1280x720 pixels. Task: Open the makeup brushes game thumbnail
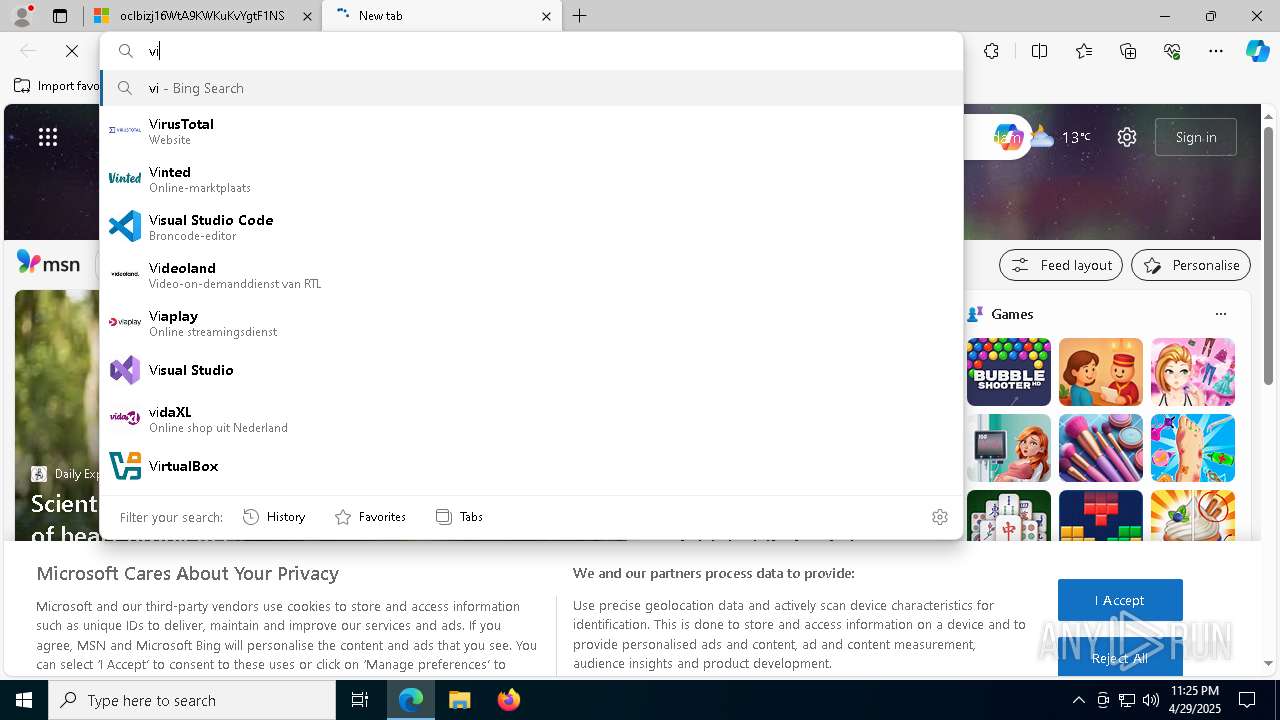click(1101, 448)
